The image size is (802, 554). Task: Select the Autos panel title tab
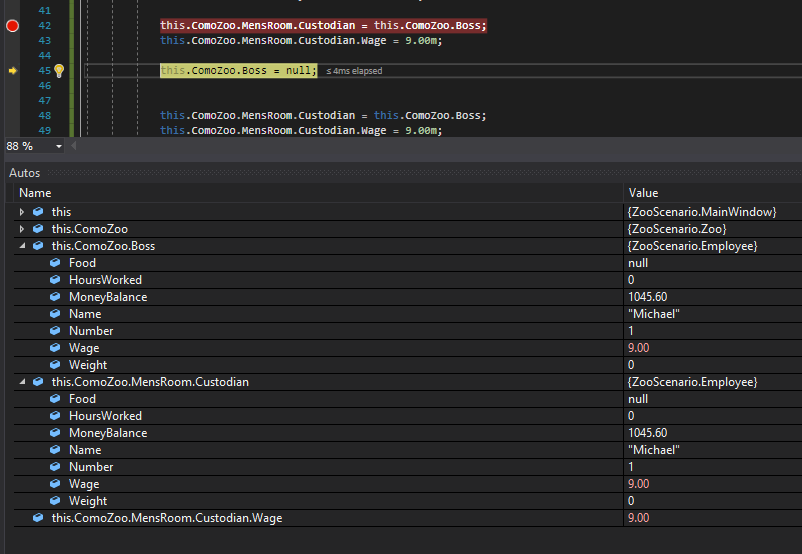(25, 173)
